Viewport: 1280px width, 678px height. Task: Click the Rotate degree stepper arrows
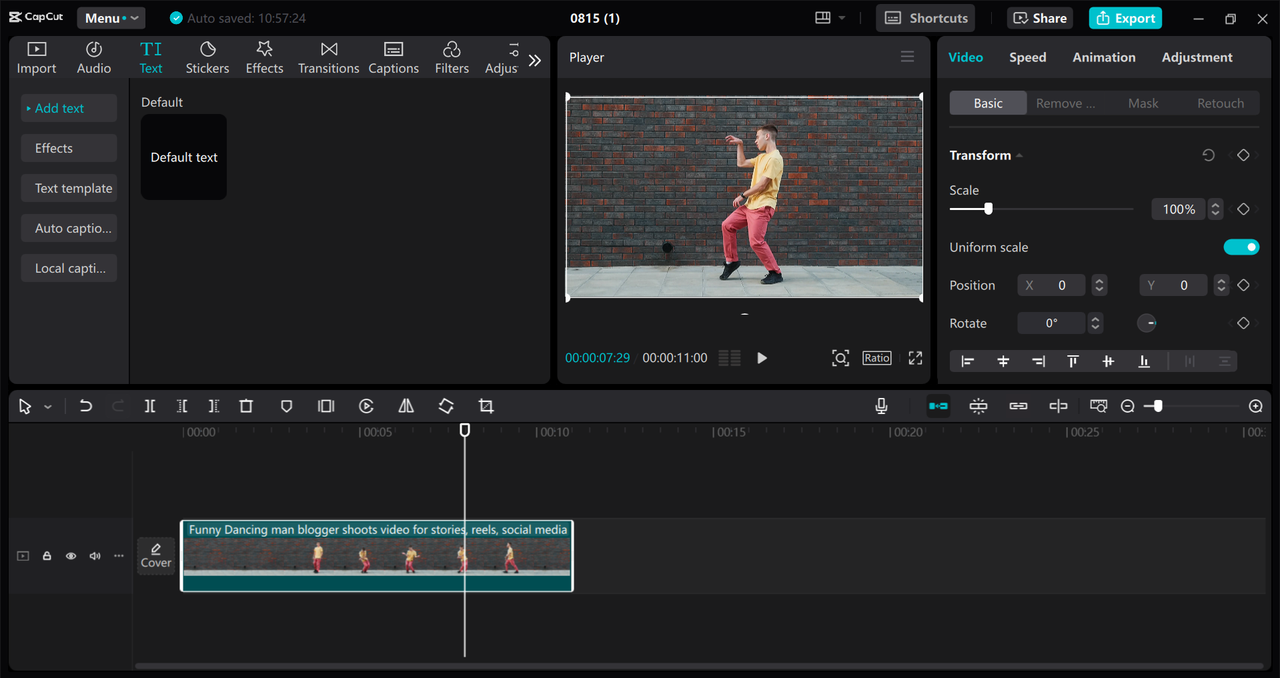click(1095, 323)
